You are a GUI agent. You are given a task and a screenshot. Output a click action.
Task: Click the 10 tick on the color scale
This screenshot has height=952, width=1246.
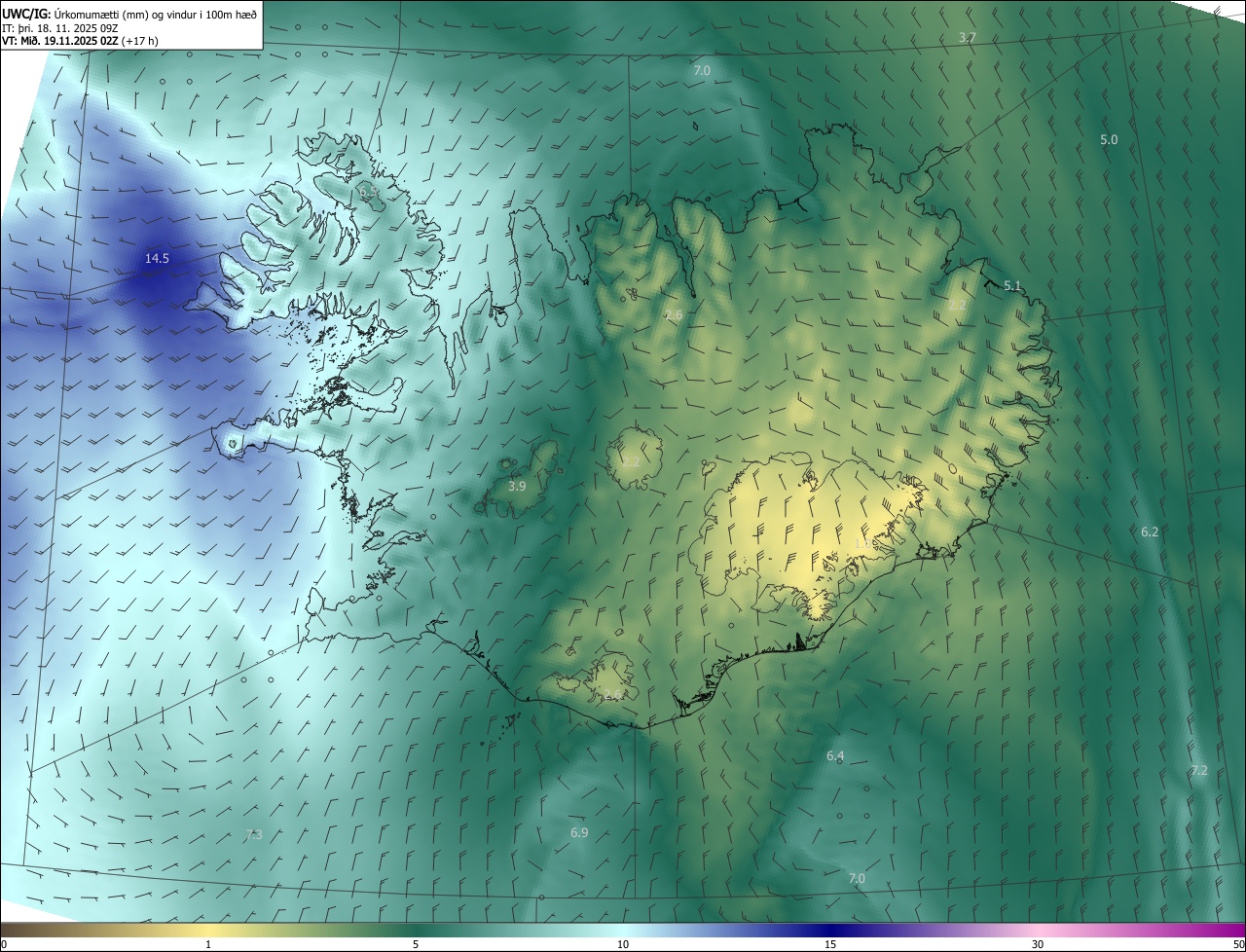[623, 944]
